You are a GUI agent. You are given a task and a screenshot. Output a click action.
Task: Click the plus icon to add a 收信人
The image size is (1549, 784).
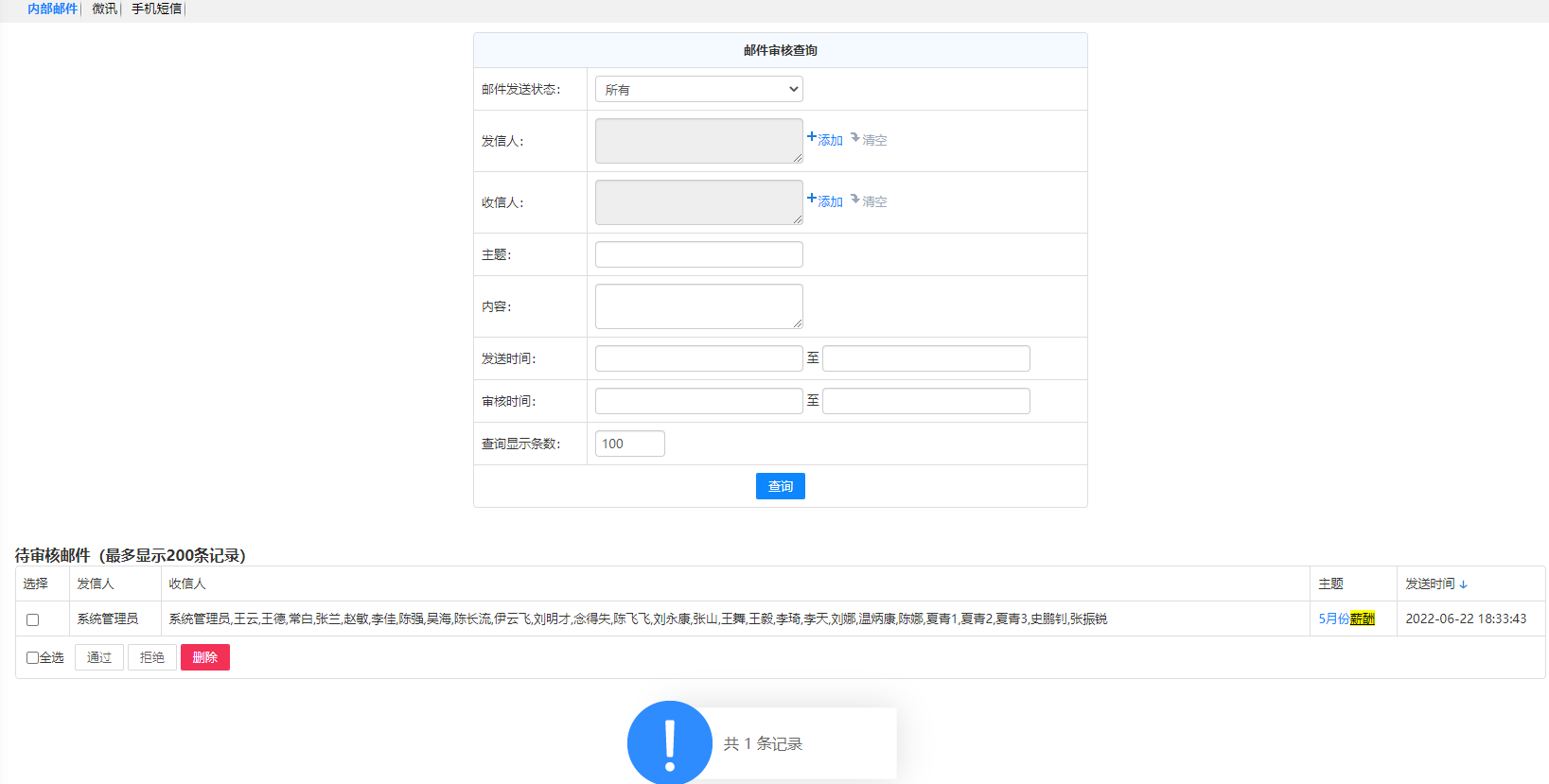pos(812,199)
